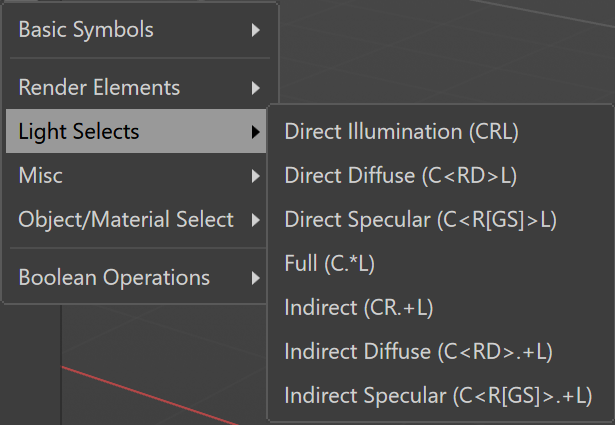Choose Indirect Specular light select
This screenshot has width=615, height=425.
pyautogui.click(x=440, y=395)
